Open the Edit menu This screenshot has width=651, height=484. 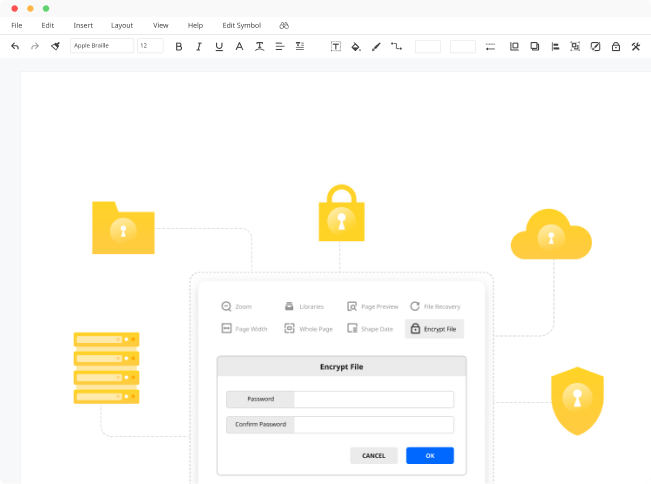(48, 25)
